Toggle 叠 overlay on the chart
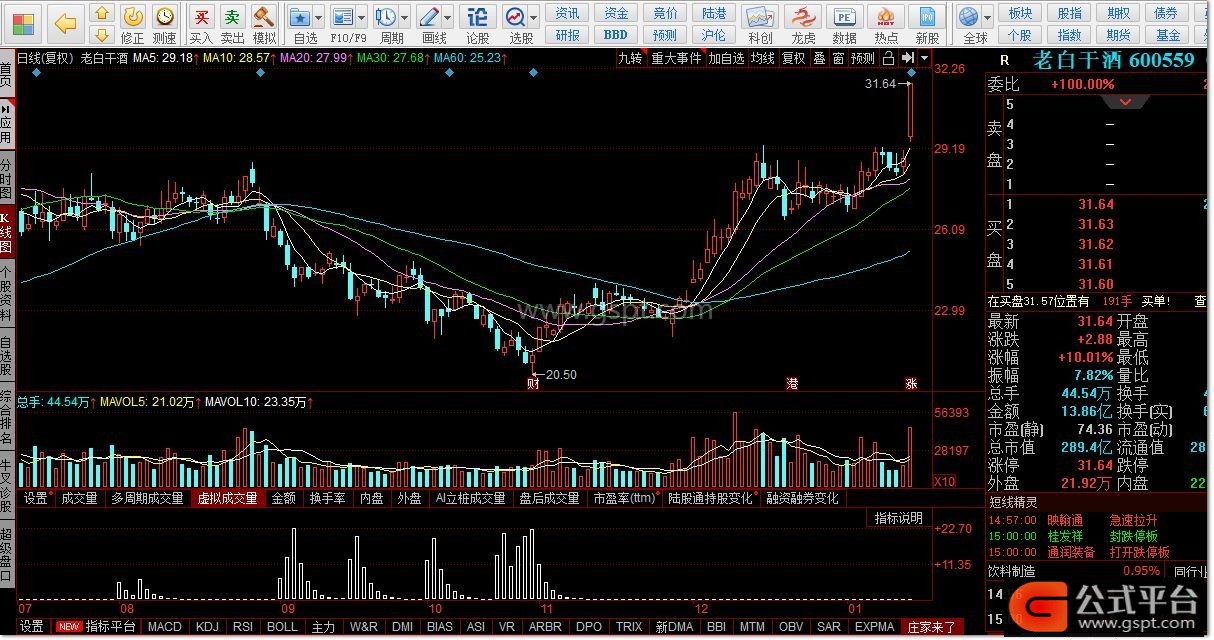 pyautogui.click(x=819, y=58)
